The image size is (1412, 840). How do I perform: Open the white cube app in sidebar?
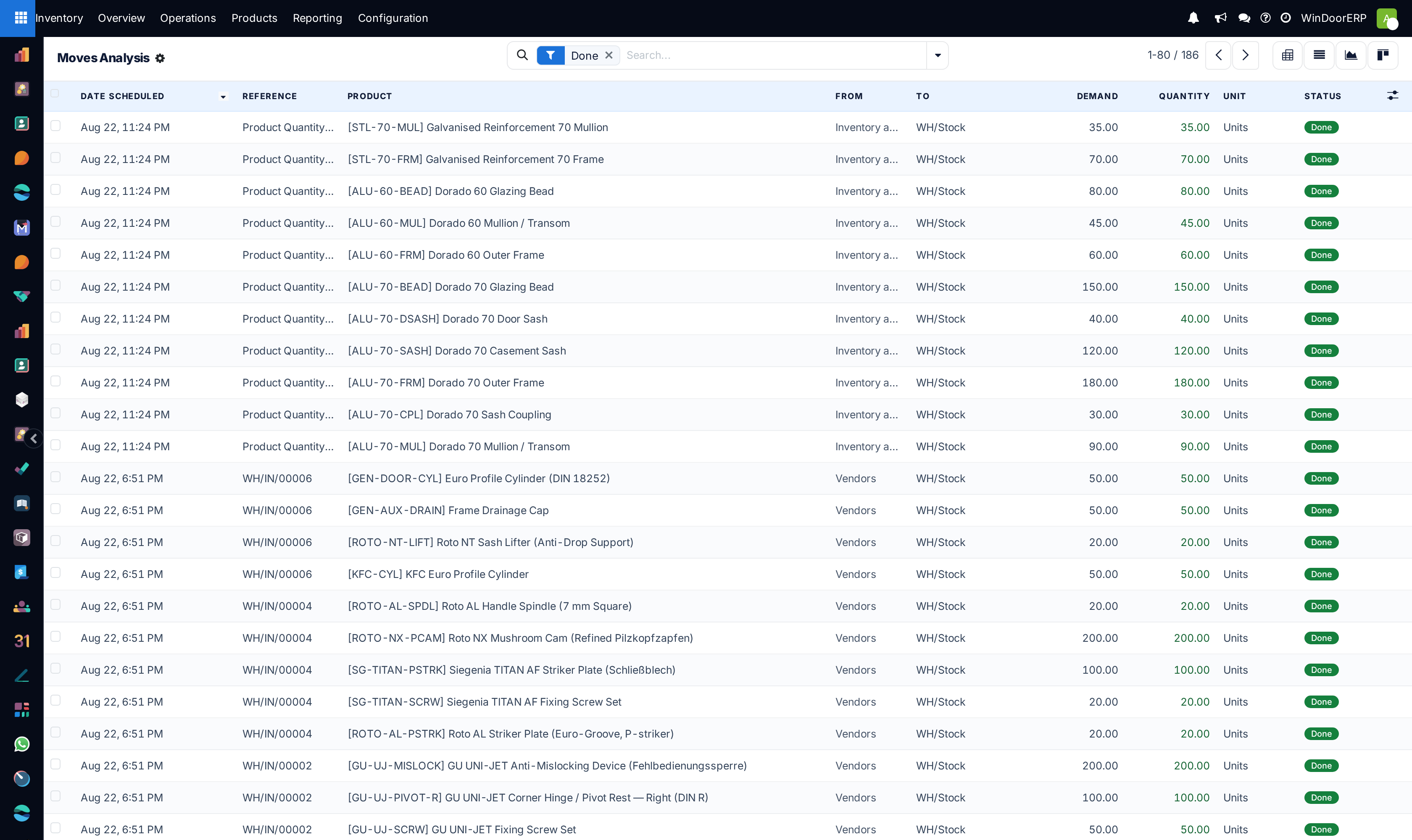tap(21, 399)
